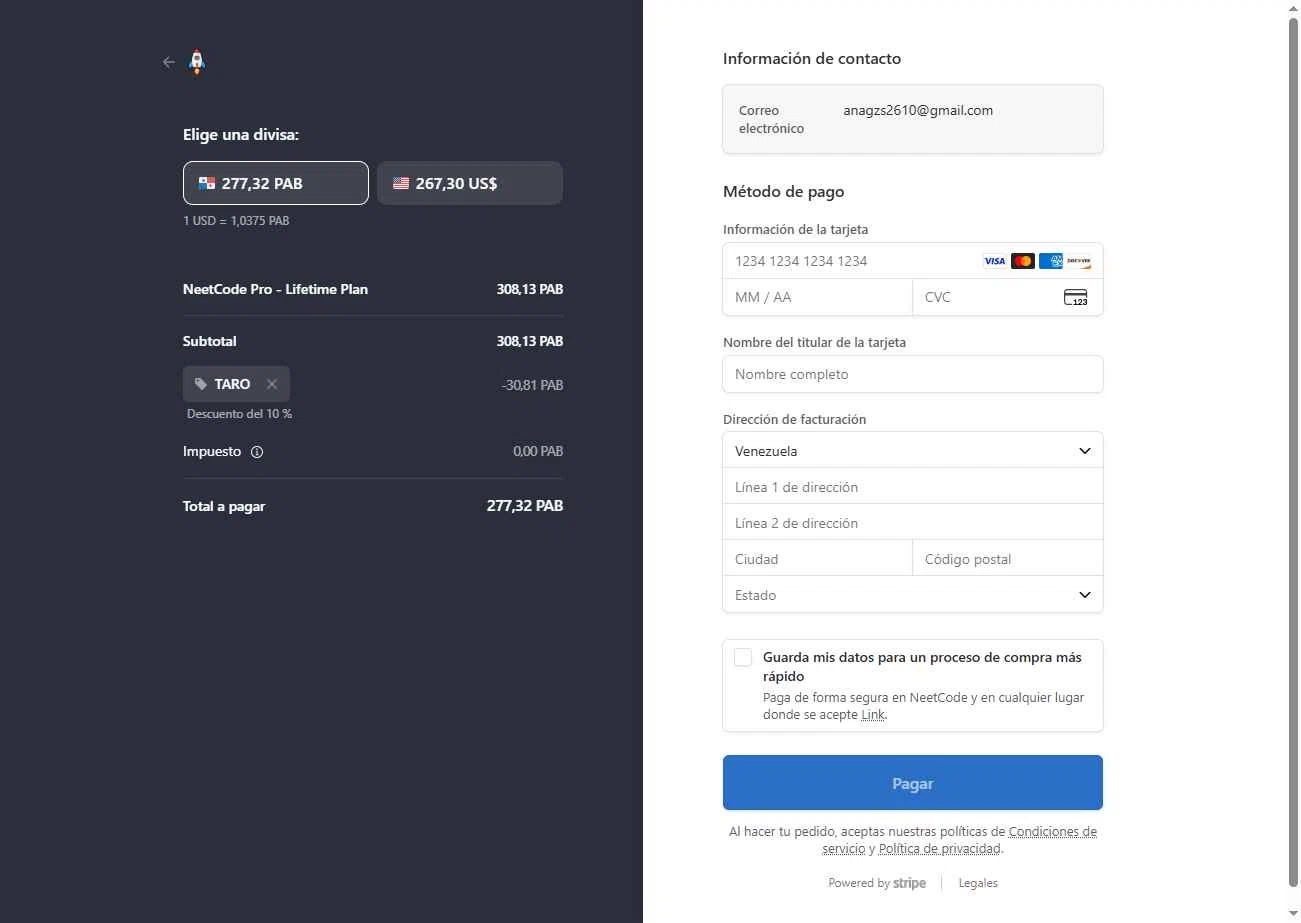
Task: Remove the TARO promo code
Action: pos(272,384)
